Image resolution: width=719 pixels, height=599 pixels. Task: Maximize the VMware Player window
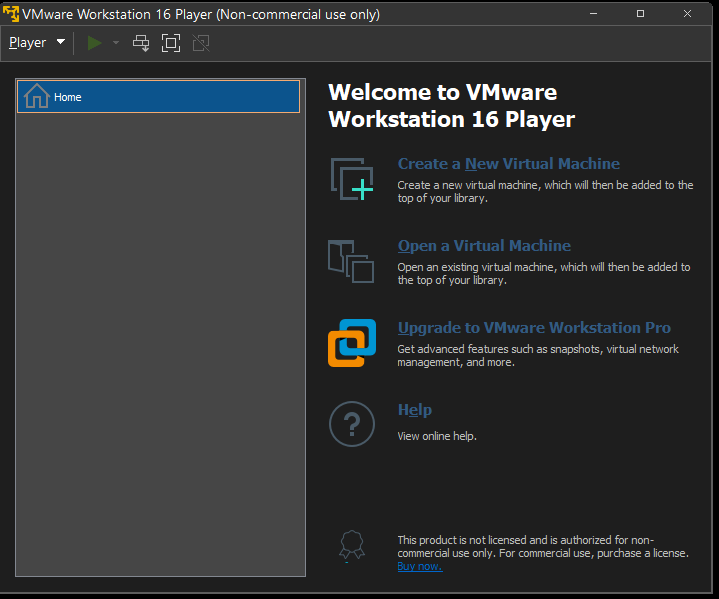coord(641,14)
